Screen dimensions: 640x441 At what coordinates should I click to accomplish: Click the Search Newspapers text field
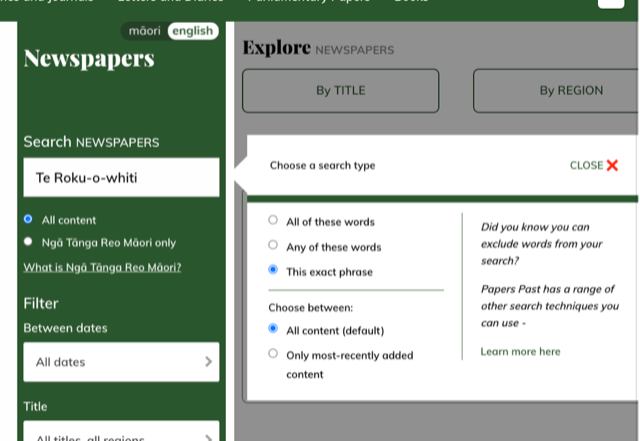pos(121,178)
